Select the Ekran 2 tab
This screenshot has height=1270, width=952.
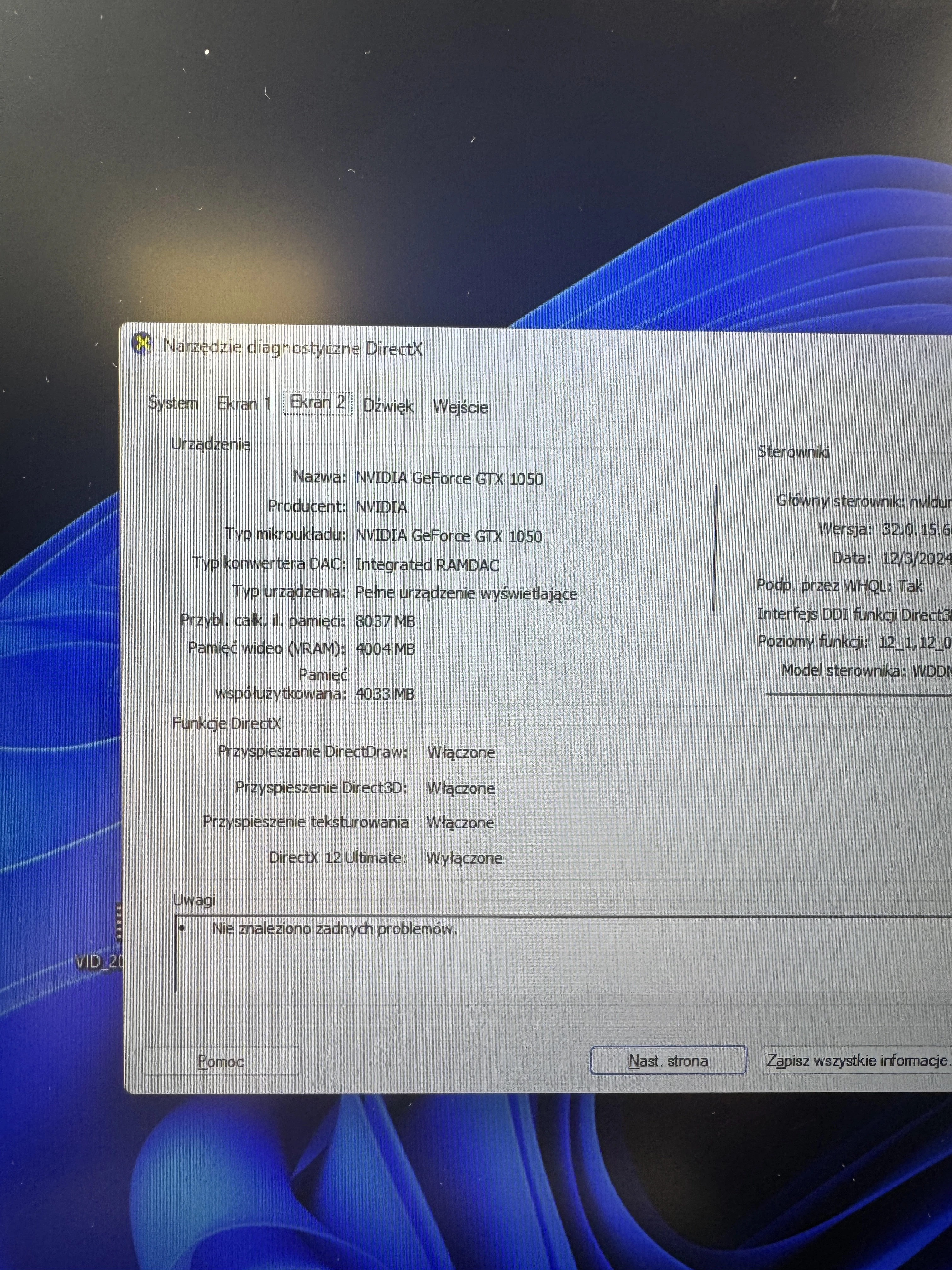pyautogui.click(x=318, y=403)
